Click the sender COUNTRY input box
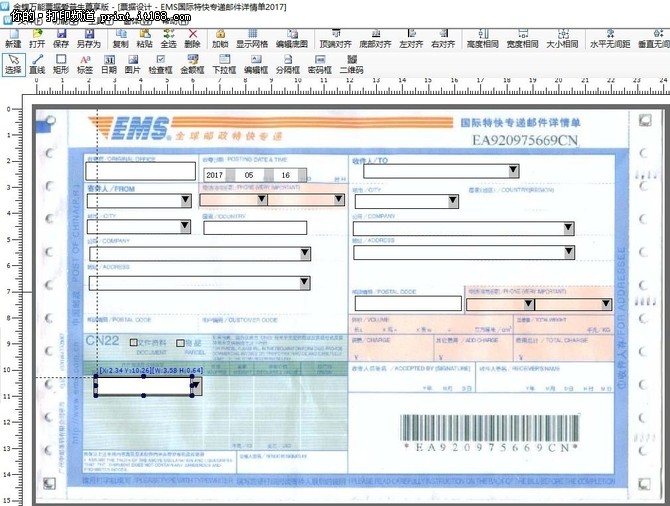 click(x=255, y=228)
